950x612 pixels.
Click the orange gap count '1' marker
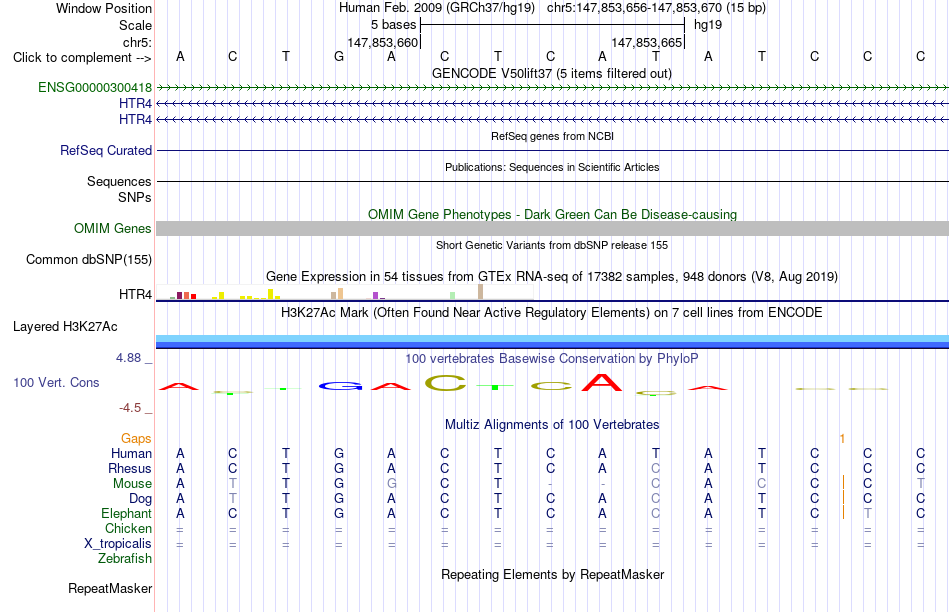click(842, 438)
